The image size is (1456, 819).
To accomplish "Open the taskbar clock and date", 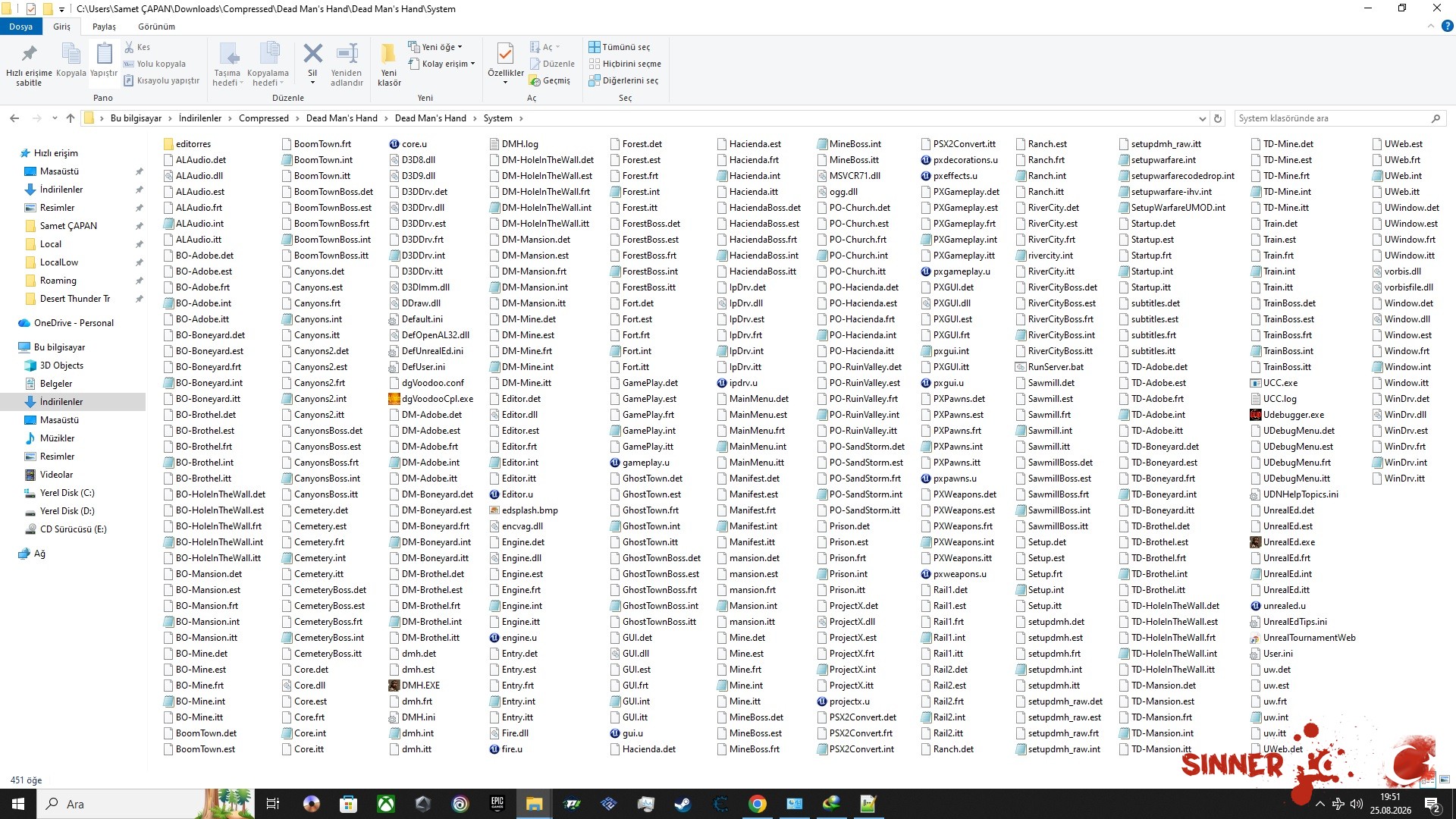I will click(1390, 804).
